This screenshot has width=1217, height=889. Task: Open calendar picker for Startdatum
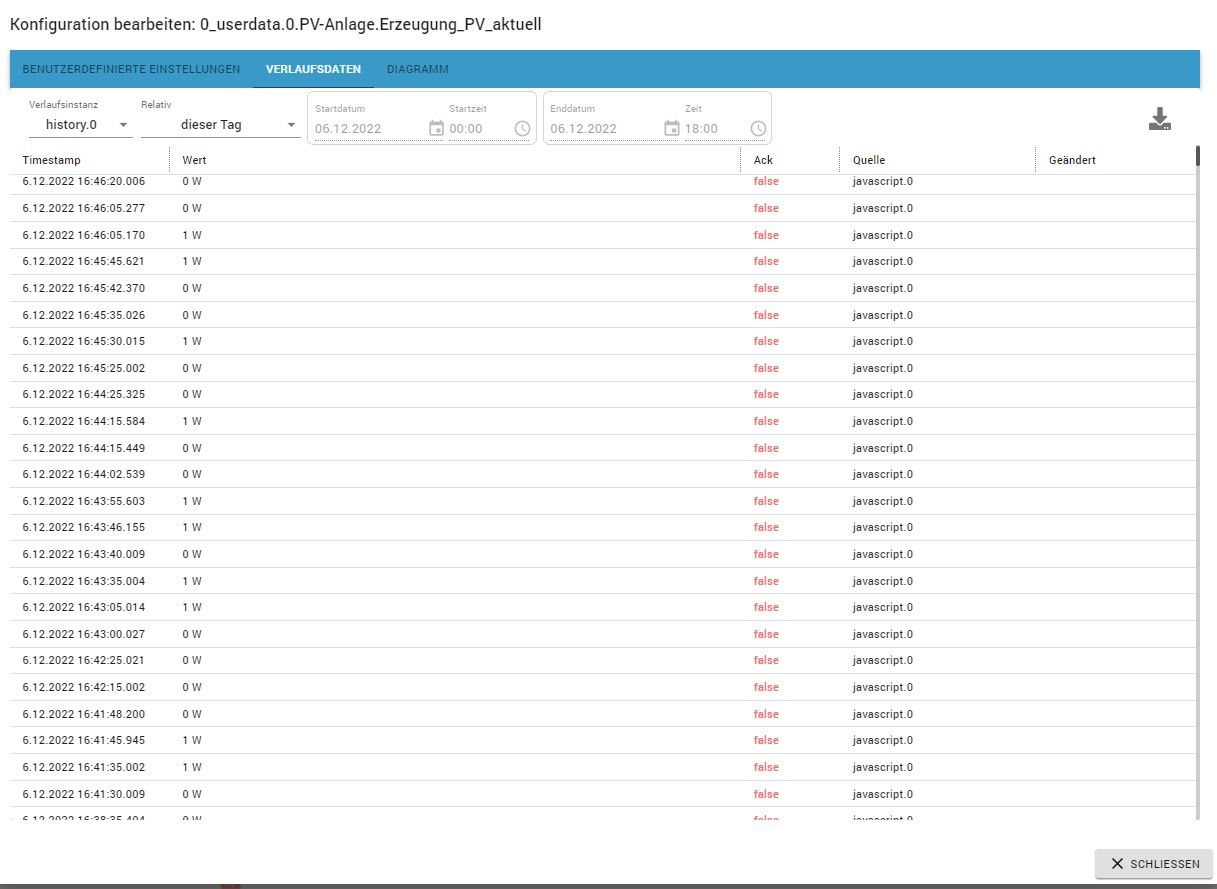click(436, 128)
